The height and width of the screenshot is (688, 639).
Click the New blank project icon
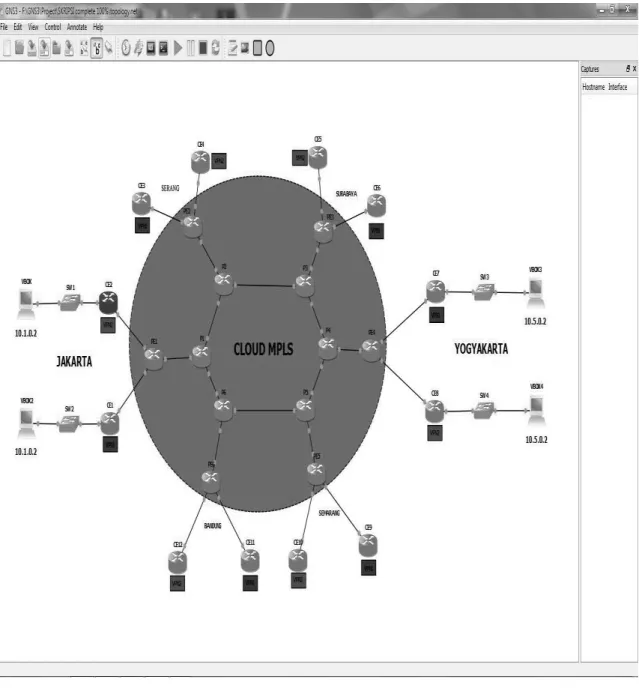tap(7, 48)
